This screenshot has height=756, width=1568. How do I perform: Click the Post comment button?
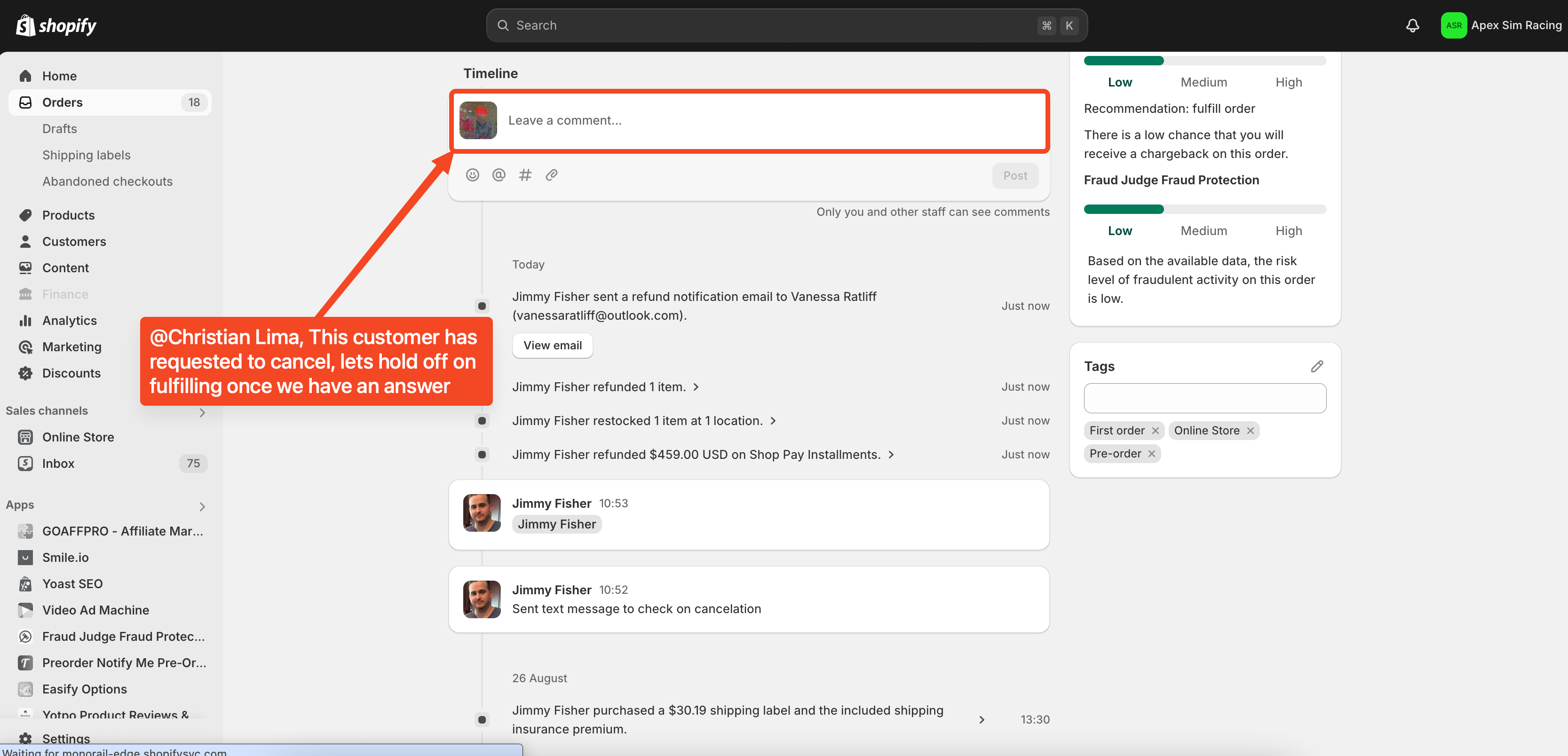click(x=1015, y=175)
